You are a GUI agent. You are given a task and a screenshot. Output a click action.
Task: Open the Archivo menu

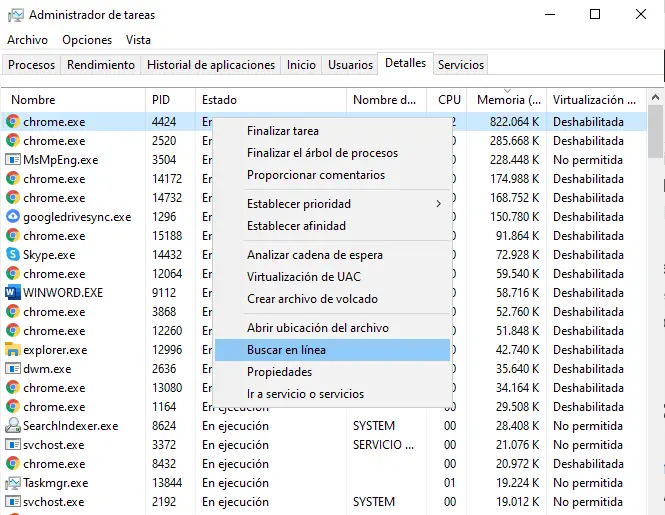[28, 40]
